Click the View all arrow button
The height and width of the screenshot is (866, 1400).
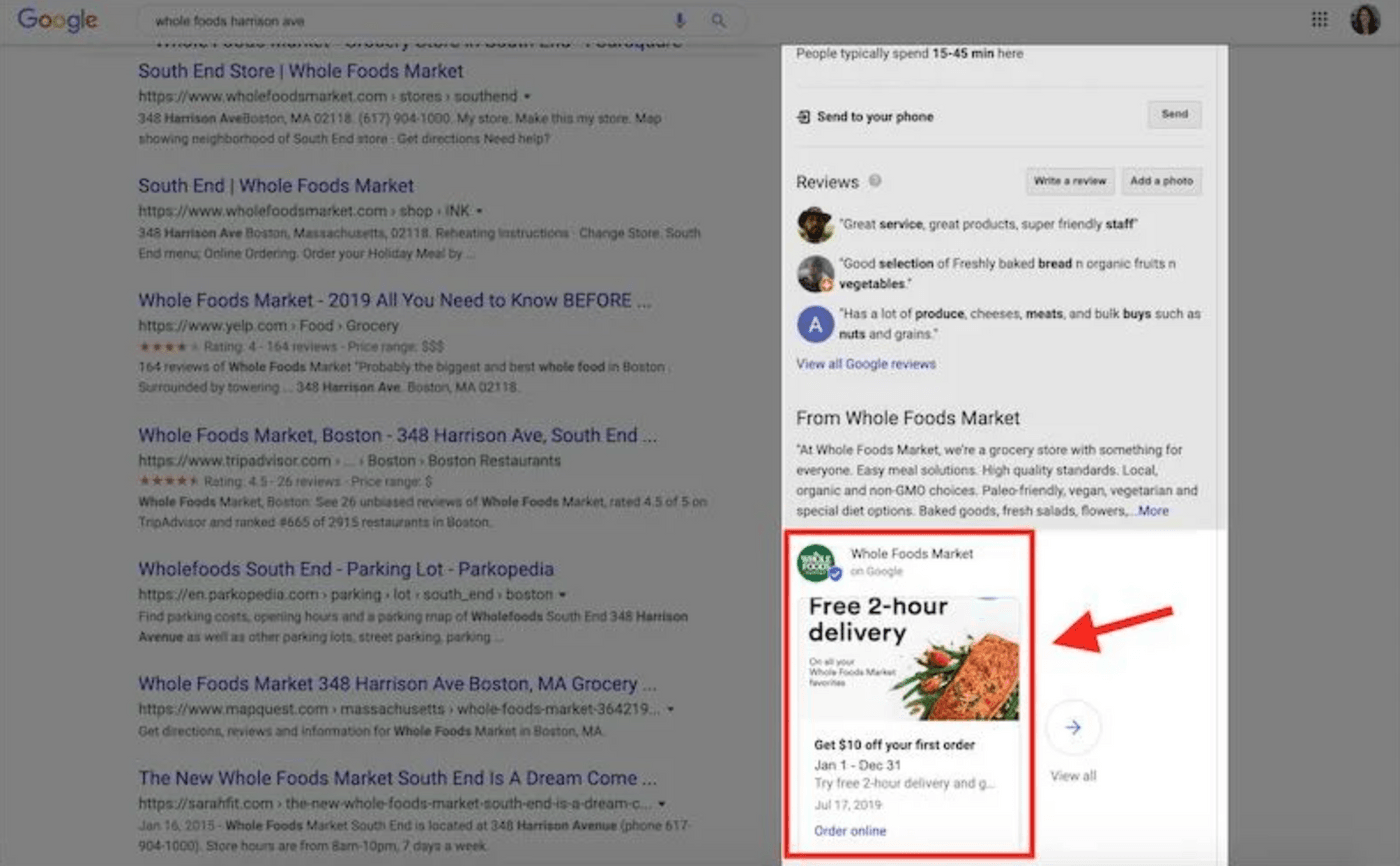[x=1073, y=728]
